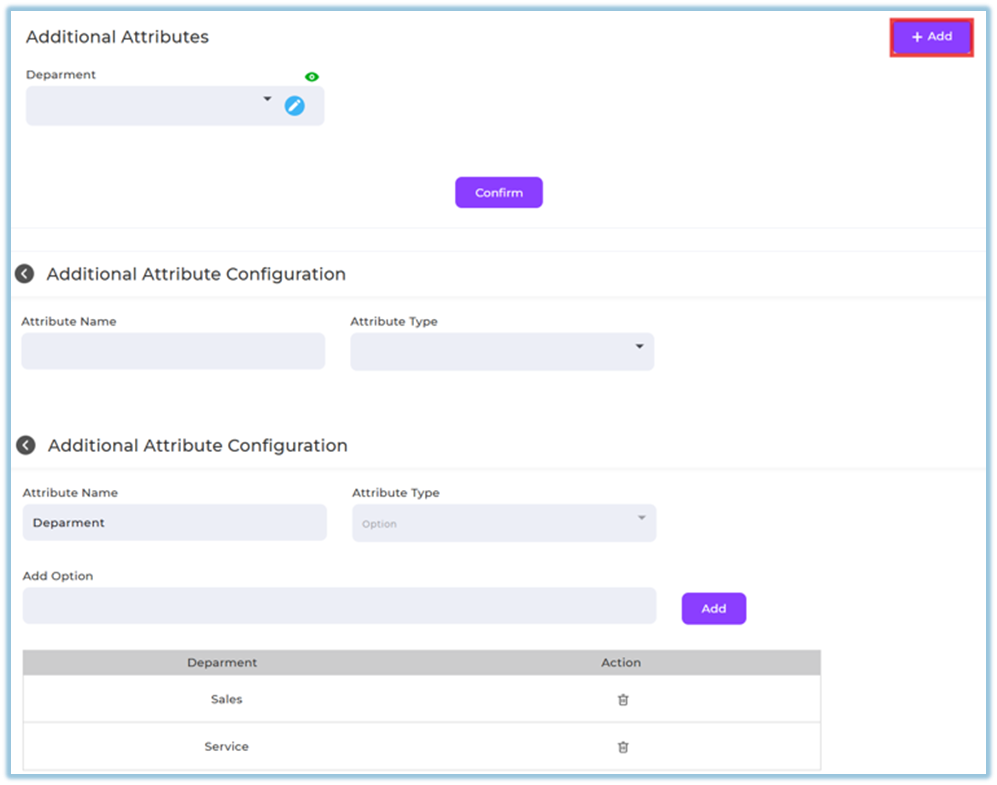Go back using first Attribute Configuration arrow

25,274
